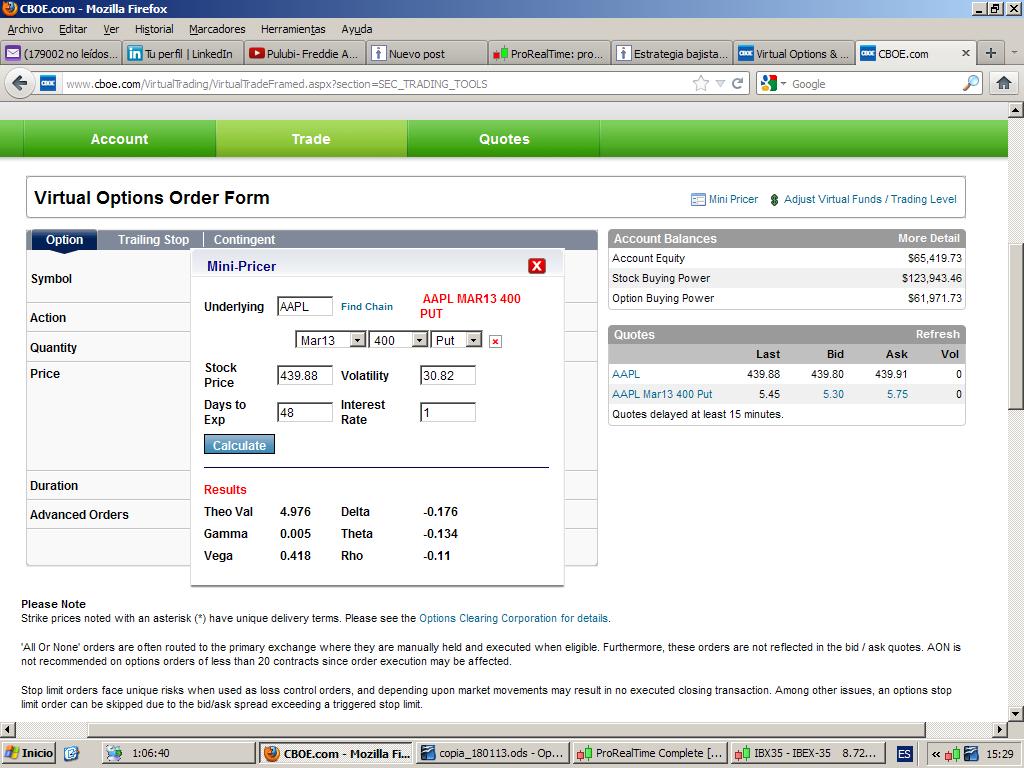Go back with browser back arrow
This screenshot has width=1024, height=768.
pos(20,84)
